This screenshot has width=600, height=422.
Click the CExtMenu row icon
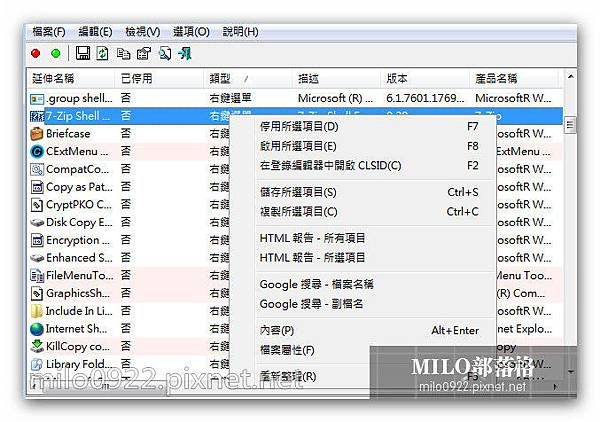coord(37,152)
